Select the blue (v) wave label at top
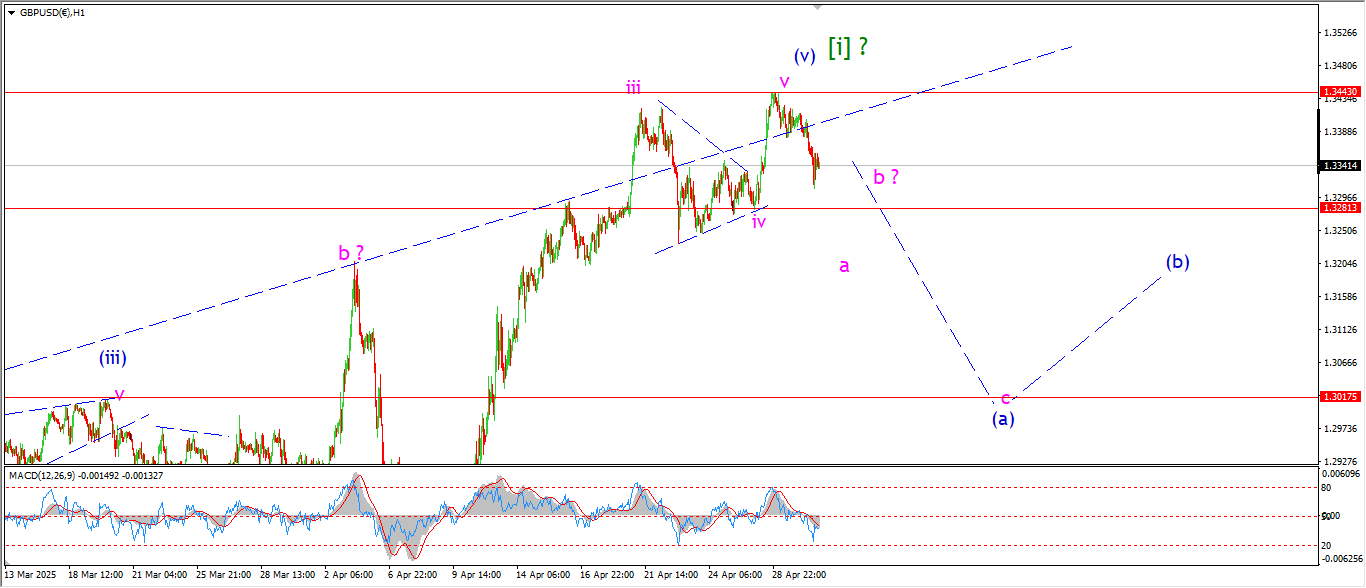Viewport: 1366px width, 588px height. (x=805, y=56)
